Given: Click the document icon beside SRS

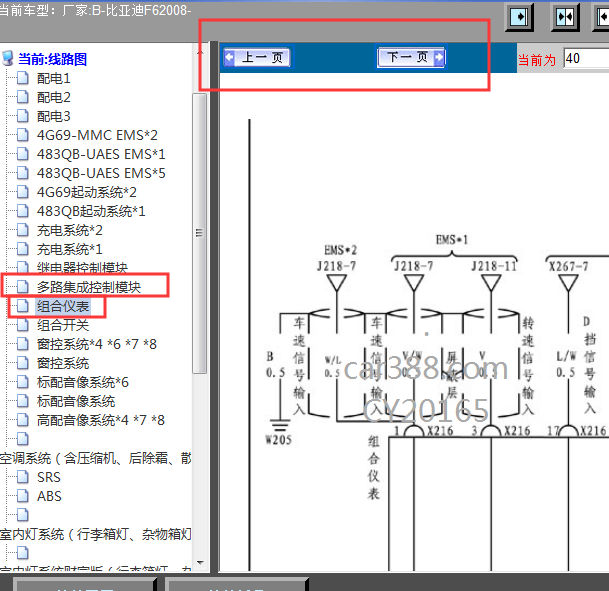Looking at the screenshot, I should coord(23,477).
